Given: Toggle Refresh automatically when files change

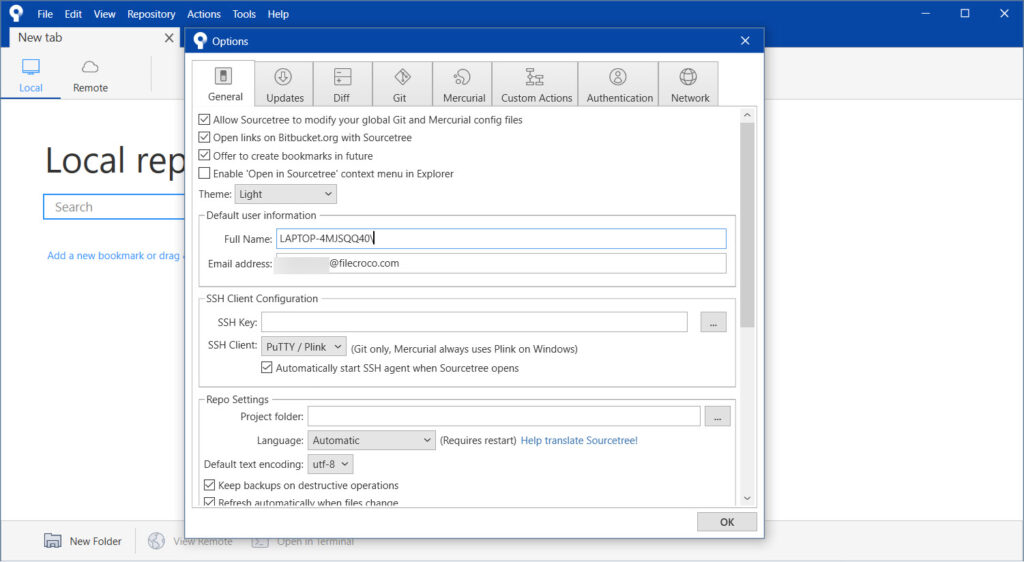Looking at the screenshot, I should [x=209, y=502].
